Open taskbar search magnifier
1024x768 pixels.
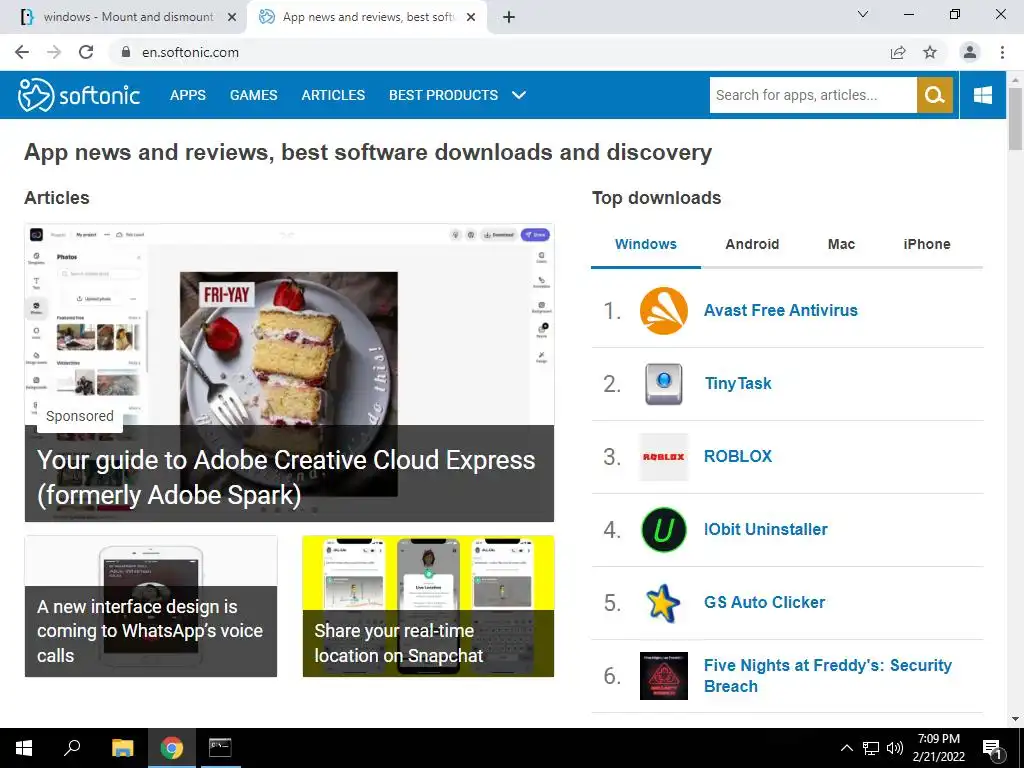click(x=72, y=748)
